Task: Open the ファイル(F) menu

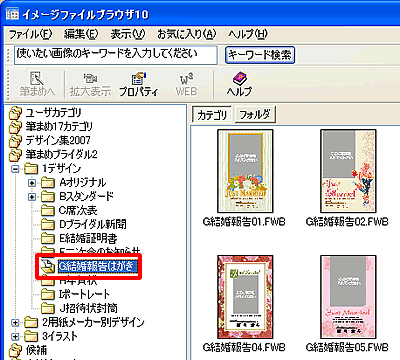Action: tap(30, 34)
